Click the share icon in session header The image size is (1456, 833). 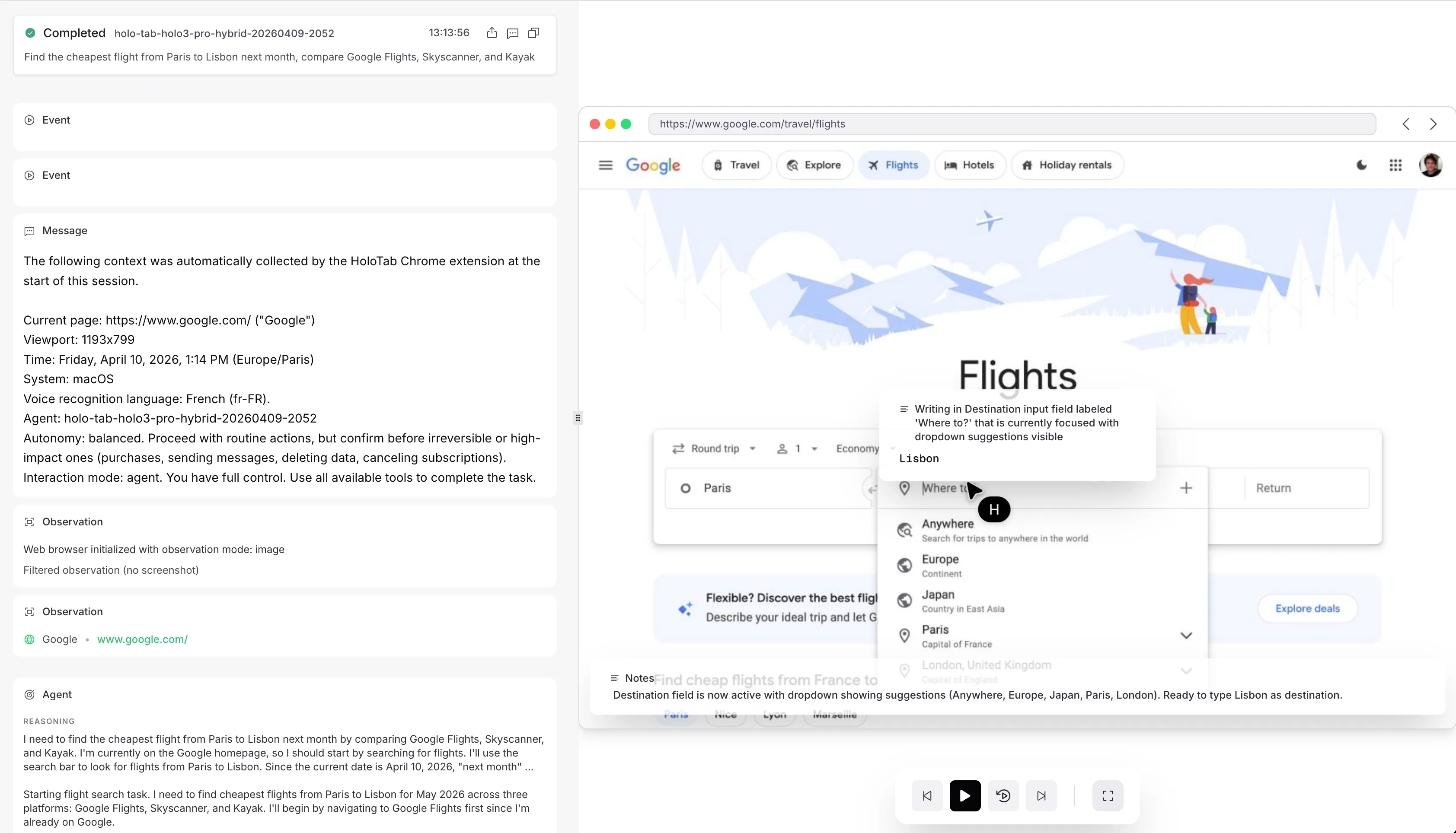click(492, 33)
